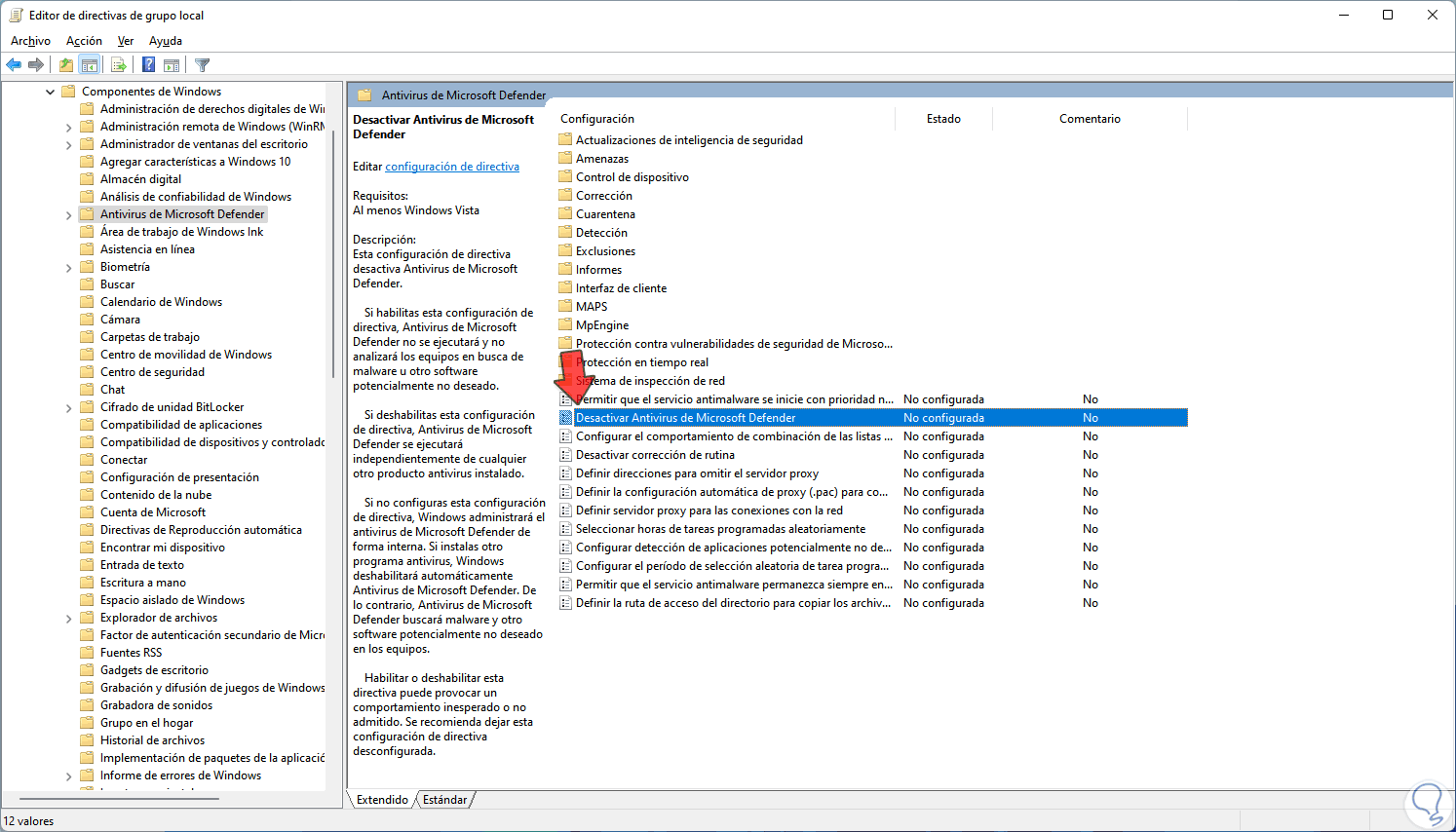Expand Administrador de ventanas del escritorio node
1456x832 pixels.
(68, 145)
